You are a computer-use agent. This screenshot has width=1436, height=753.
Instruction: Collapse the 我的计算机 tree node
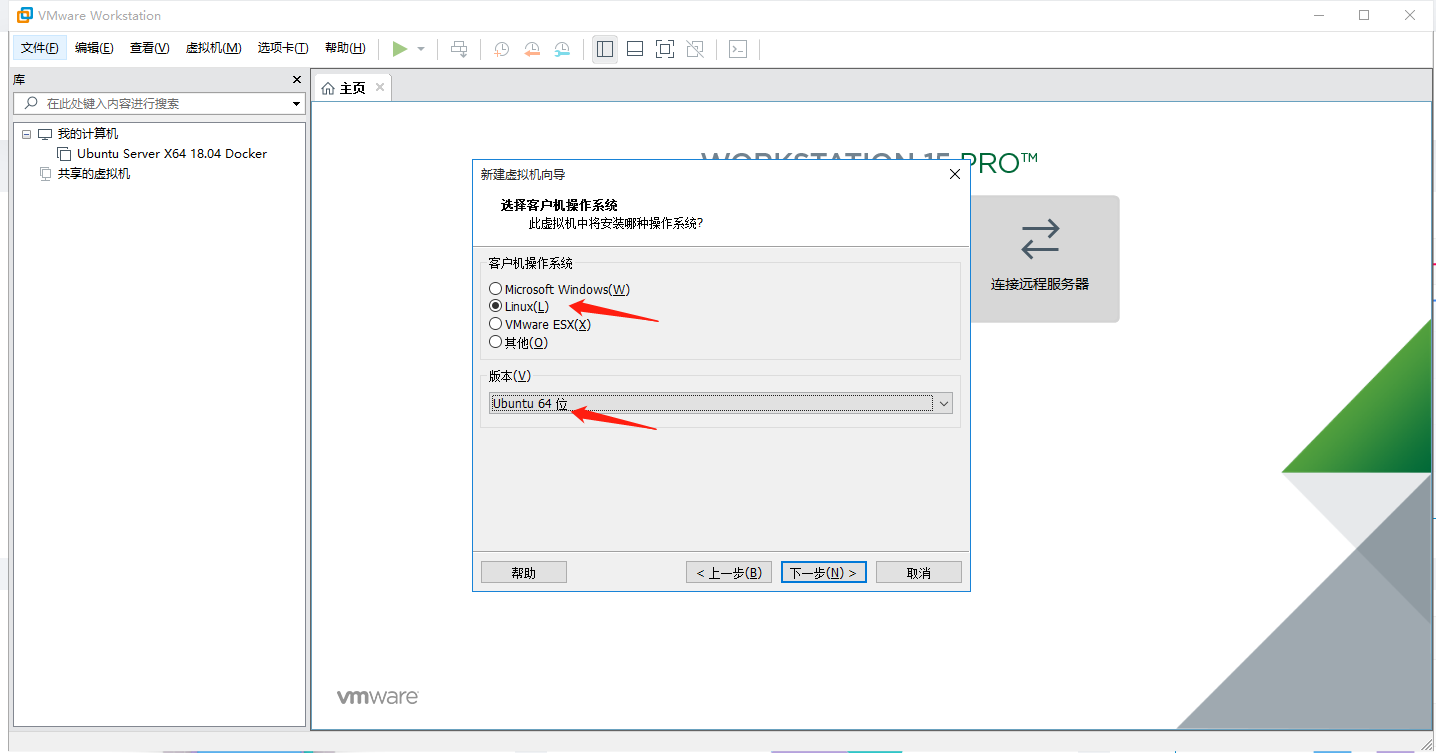pyautogui.click(x=27, y=134)
